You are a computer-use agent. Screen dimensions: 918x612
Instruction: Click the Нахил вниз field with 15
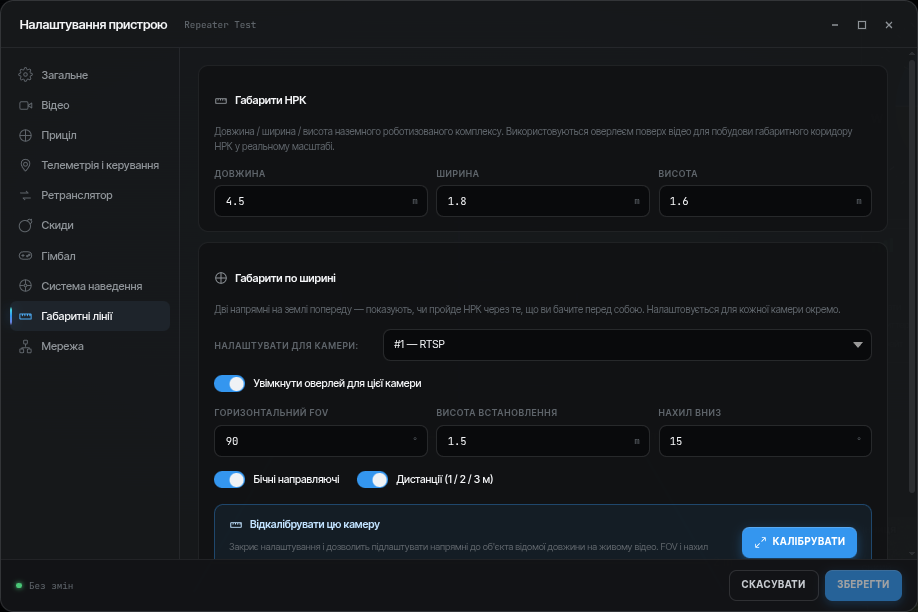click(x=765, y=441)
